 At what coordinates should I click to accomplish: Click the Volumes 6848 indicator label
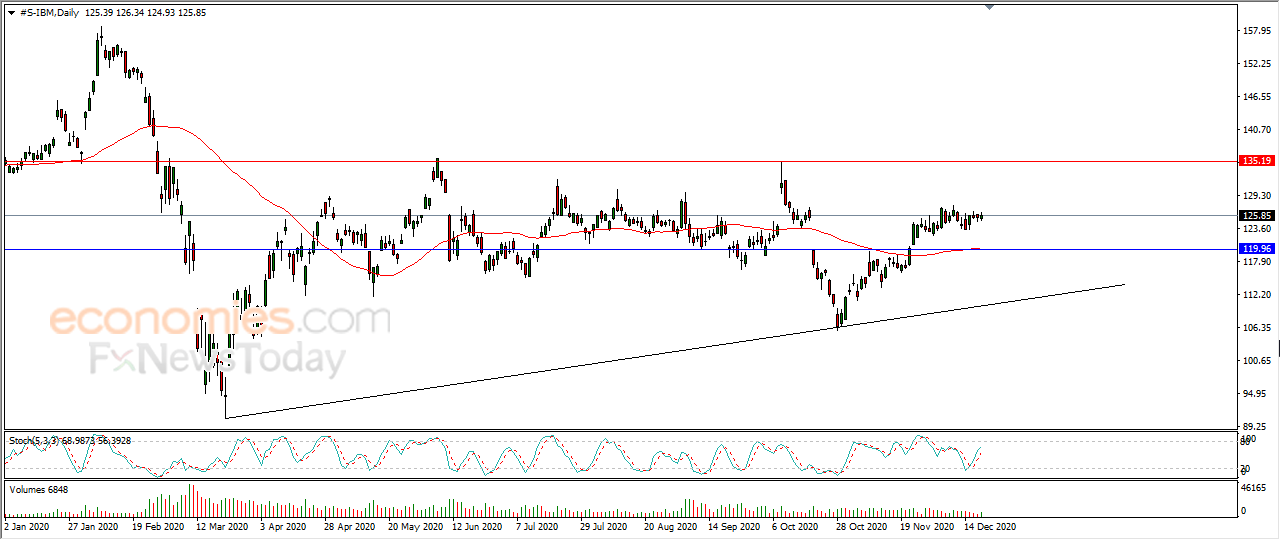click(37, 489)
